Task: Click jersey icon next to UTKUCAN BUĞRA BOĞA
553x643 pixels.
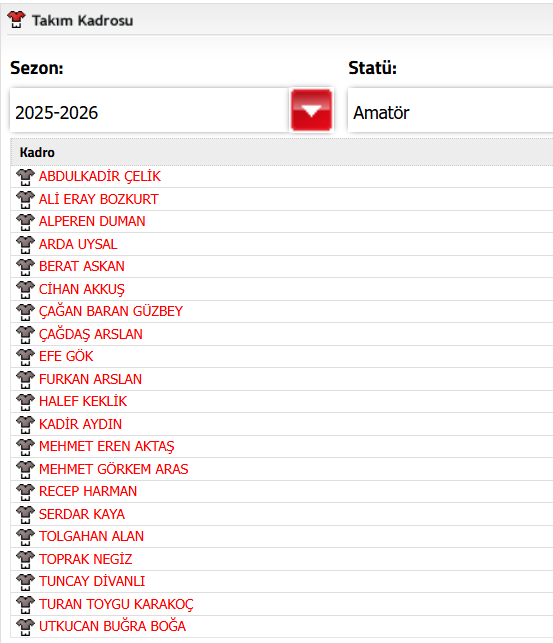Action: 25,627
